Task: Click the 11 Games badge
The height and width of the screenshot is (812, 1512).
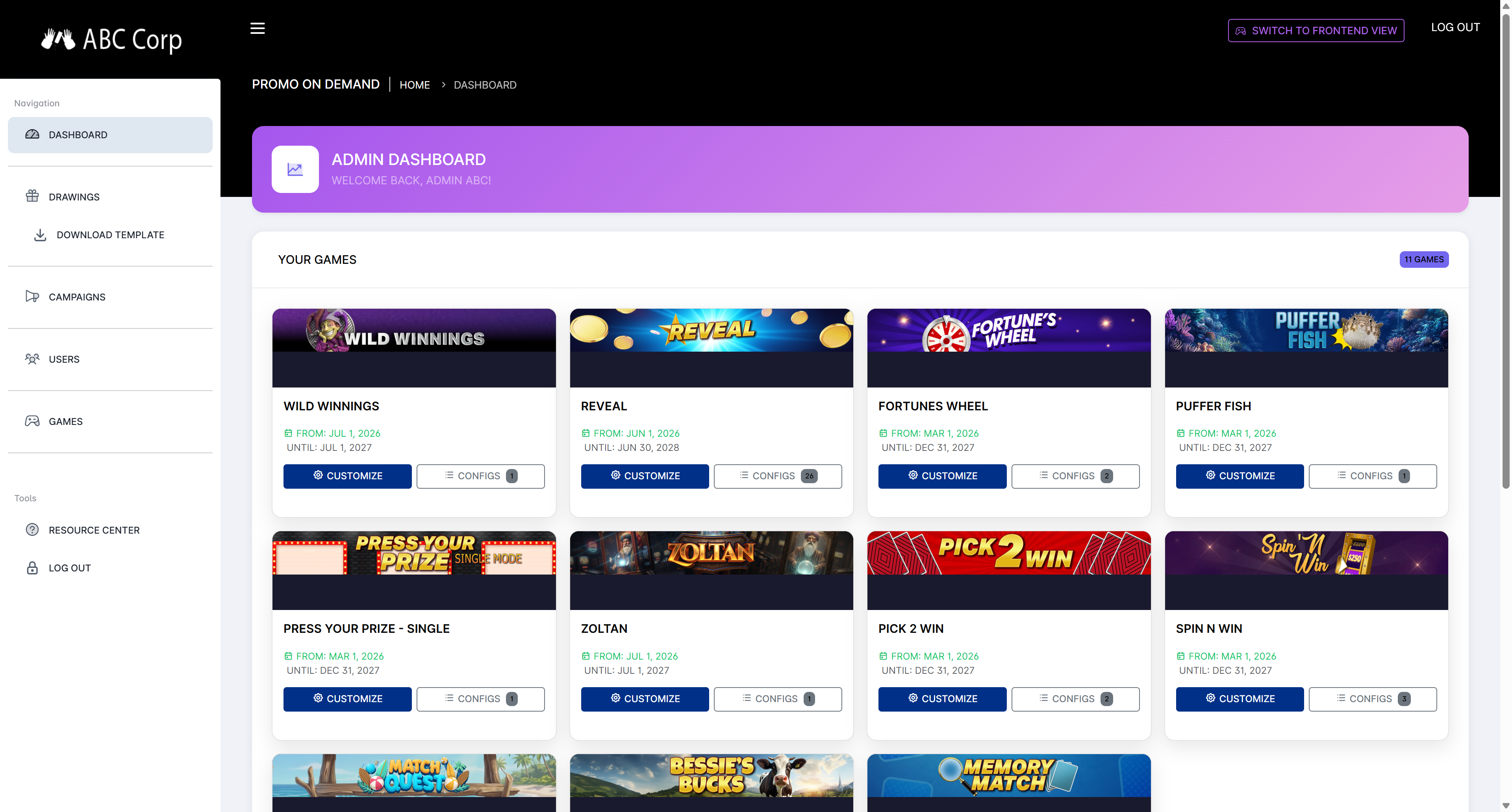Action: point(1424,260)
